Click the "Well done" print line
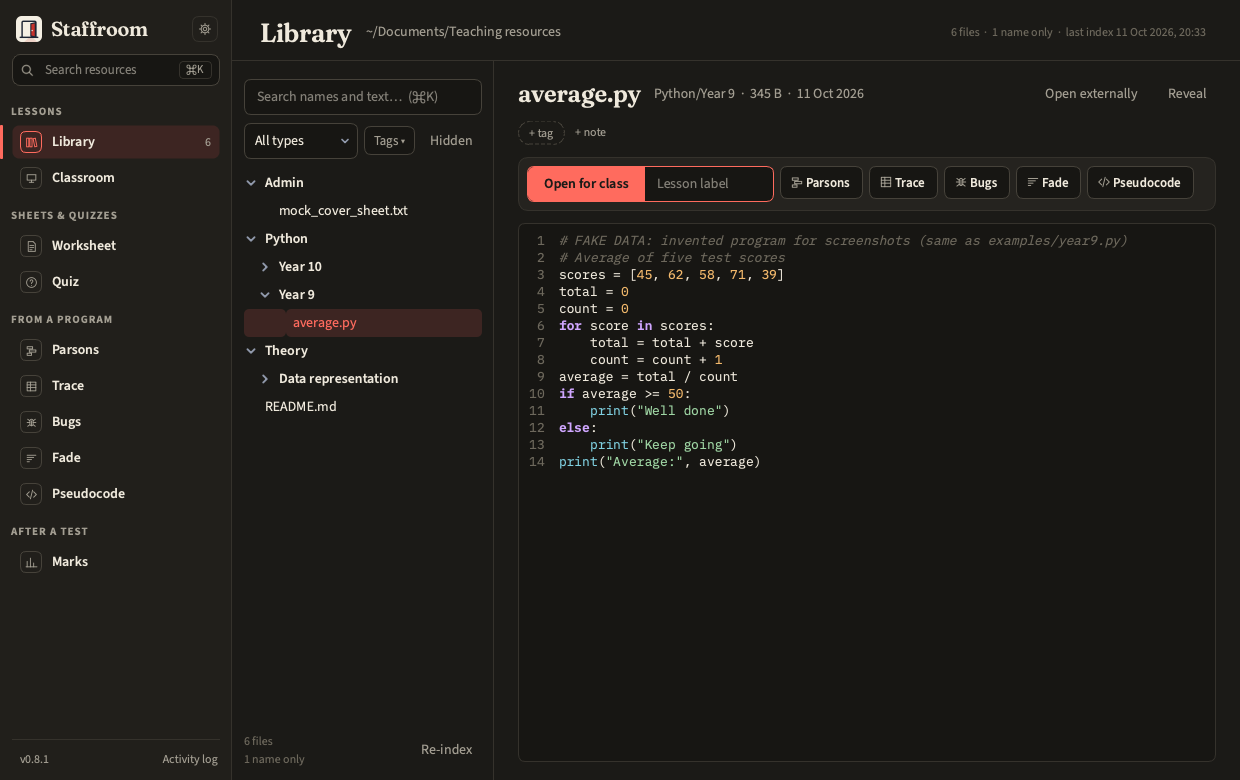Image resolution: width=1240 pixels, height=780 pixels. pos(660,411)
